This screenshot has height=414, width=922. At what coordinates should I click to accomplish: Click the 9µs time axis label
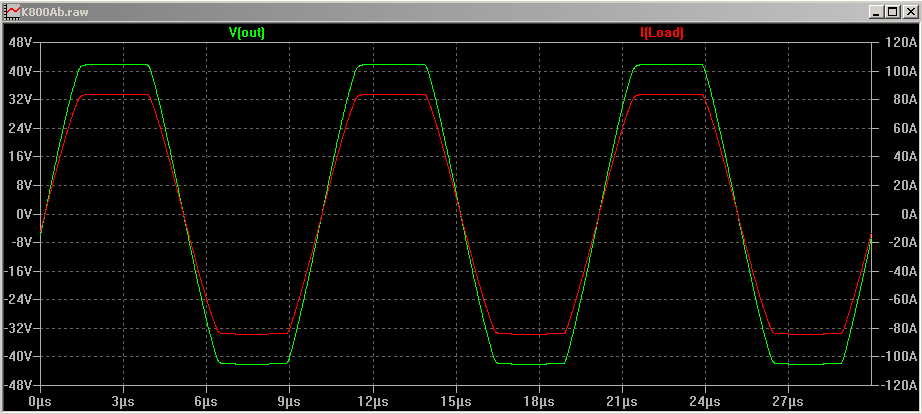pos(289,403)
